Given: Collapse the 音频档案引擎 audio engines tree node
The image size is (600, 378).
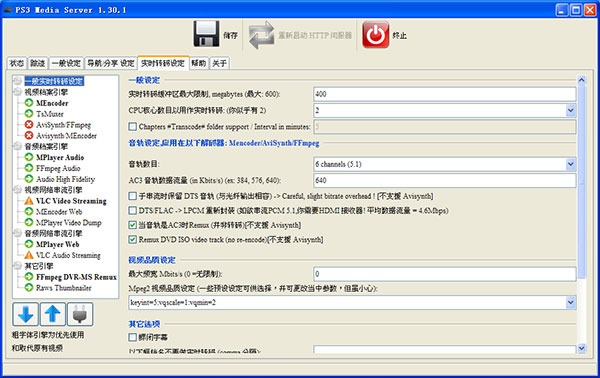Looking at the screenshot, I should [18, 146].
